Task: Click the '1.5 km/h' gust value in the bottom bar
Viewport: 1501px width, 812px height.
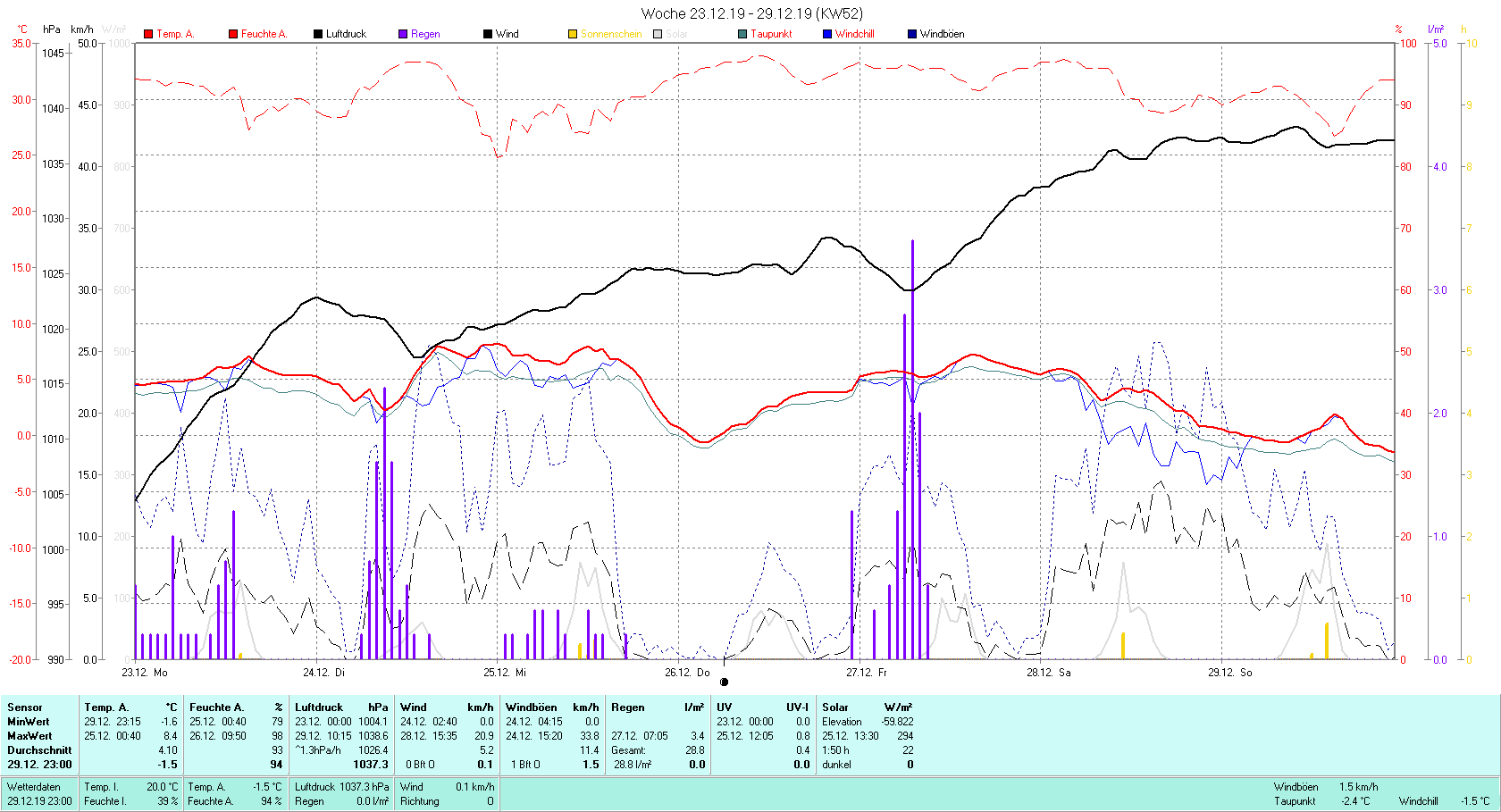Action: tap(1358, 787)
